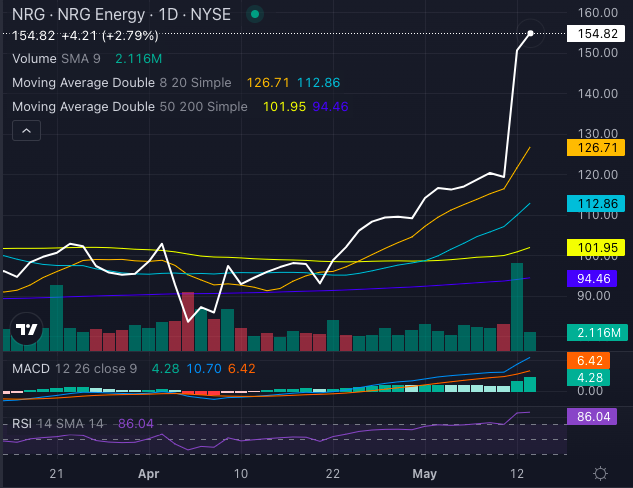
Task: Select the Volume SMA 9 indicator label
Action: pyautogui.click(x=57, y=59)
